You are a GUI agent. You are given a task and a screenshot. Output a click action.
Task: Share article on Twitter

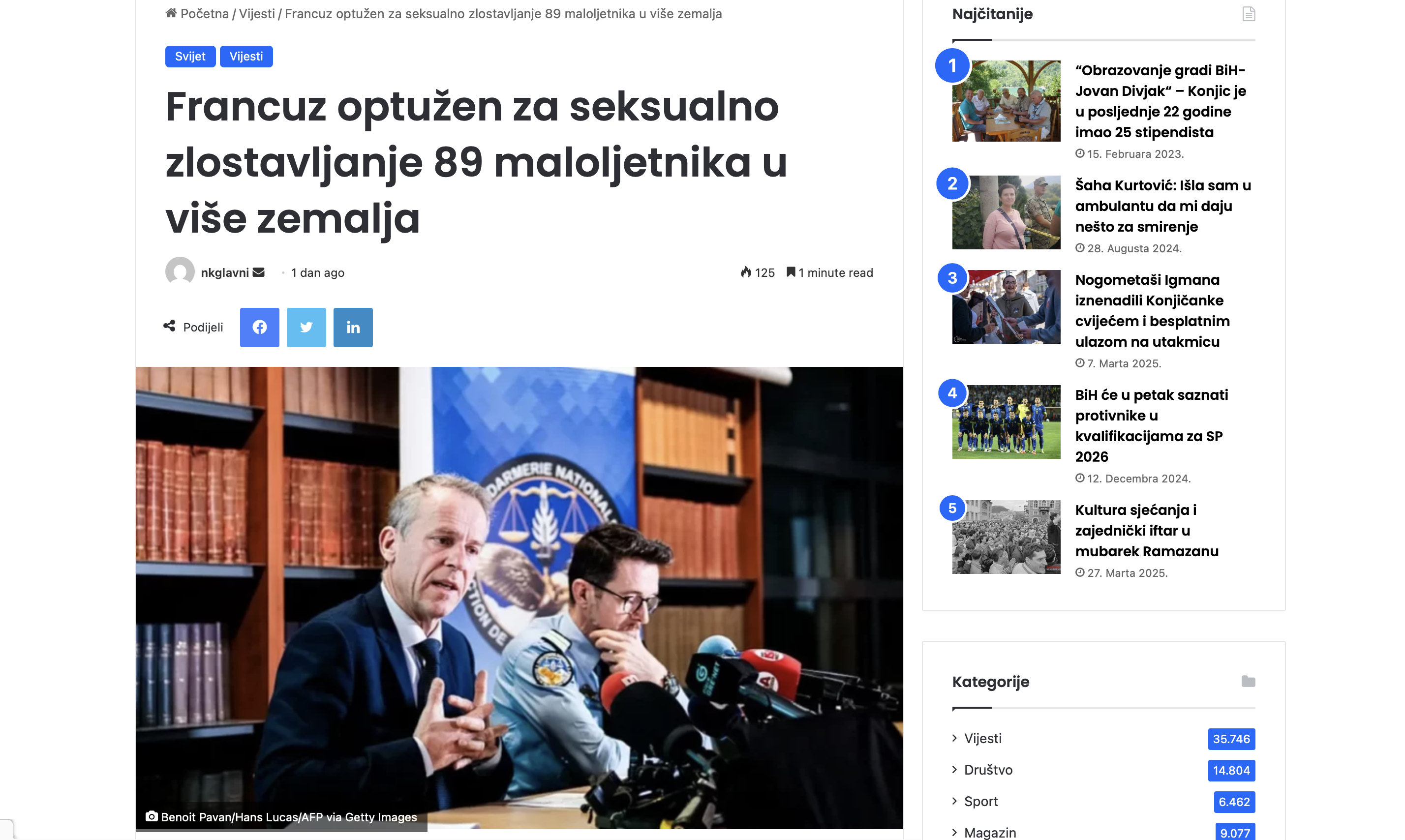coord(306,327)
